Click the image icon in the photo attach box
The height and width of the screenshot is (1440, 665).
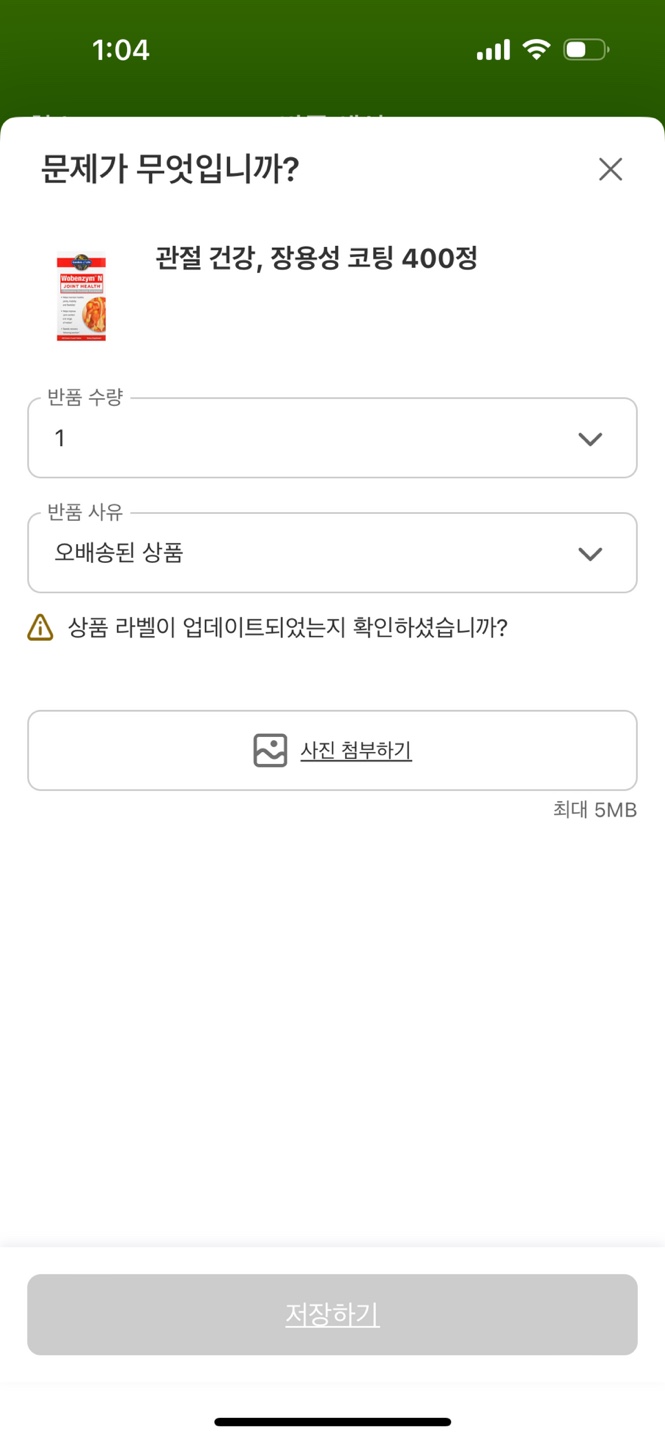click(x=270, y=750)
